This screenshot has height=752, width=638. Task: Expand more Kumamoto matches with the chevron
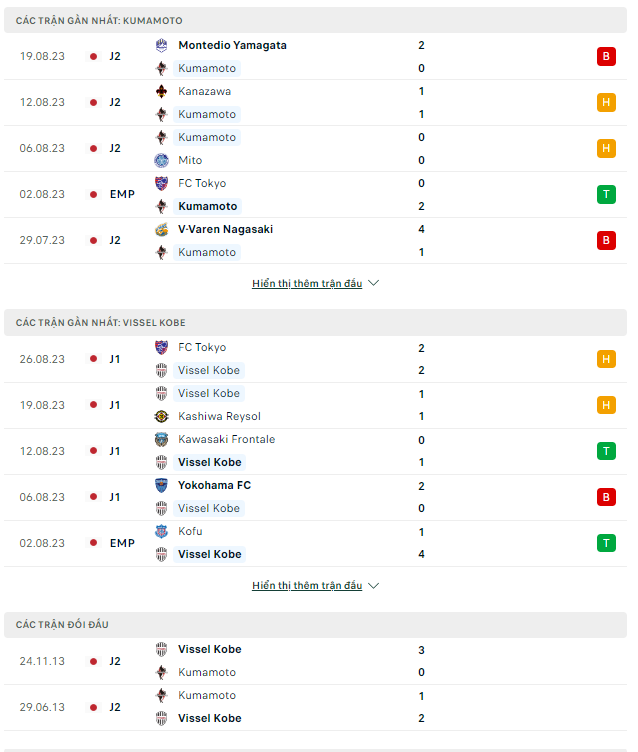[x=374, y=283]
